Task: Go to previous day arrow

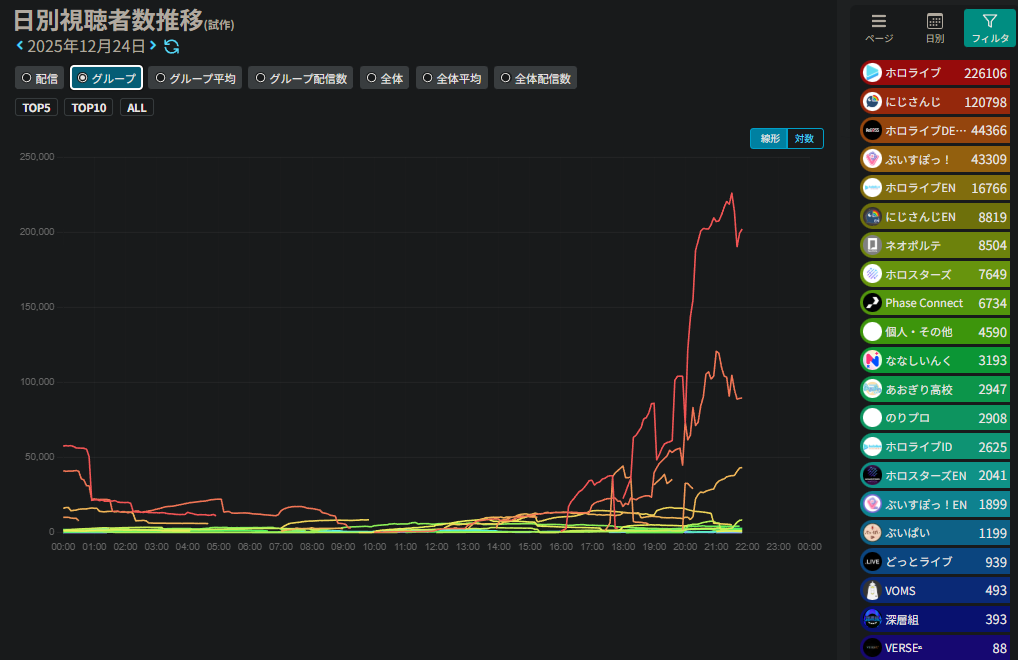Action: (x=19, y=45)
